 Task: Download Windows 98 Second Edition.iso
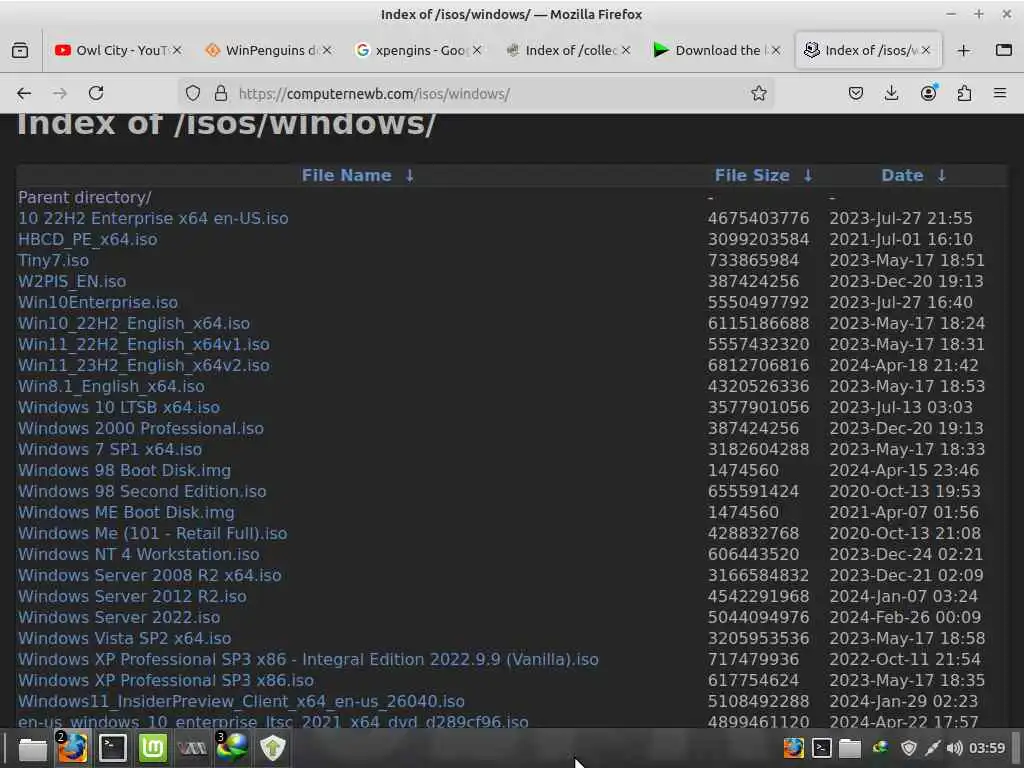point(142,491)
